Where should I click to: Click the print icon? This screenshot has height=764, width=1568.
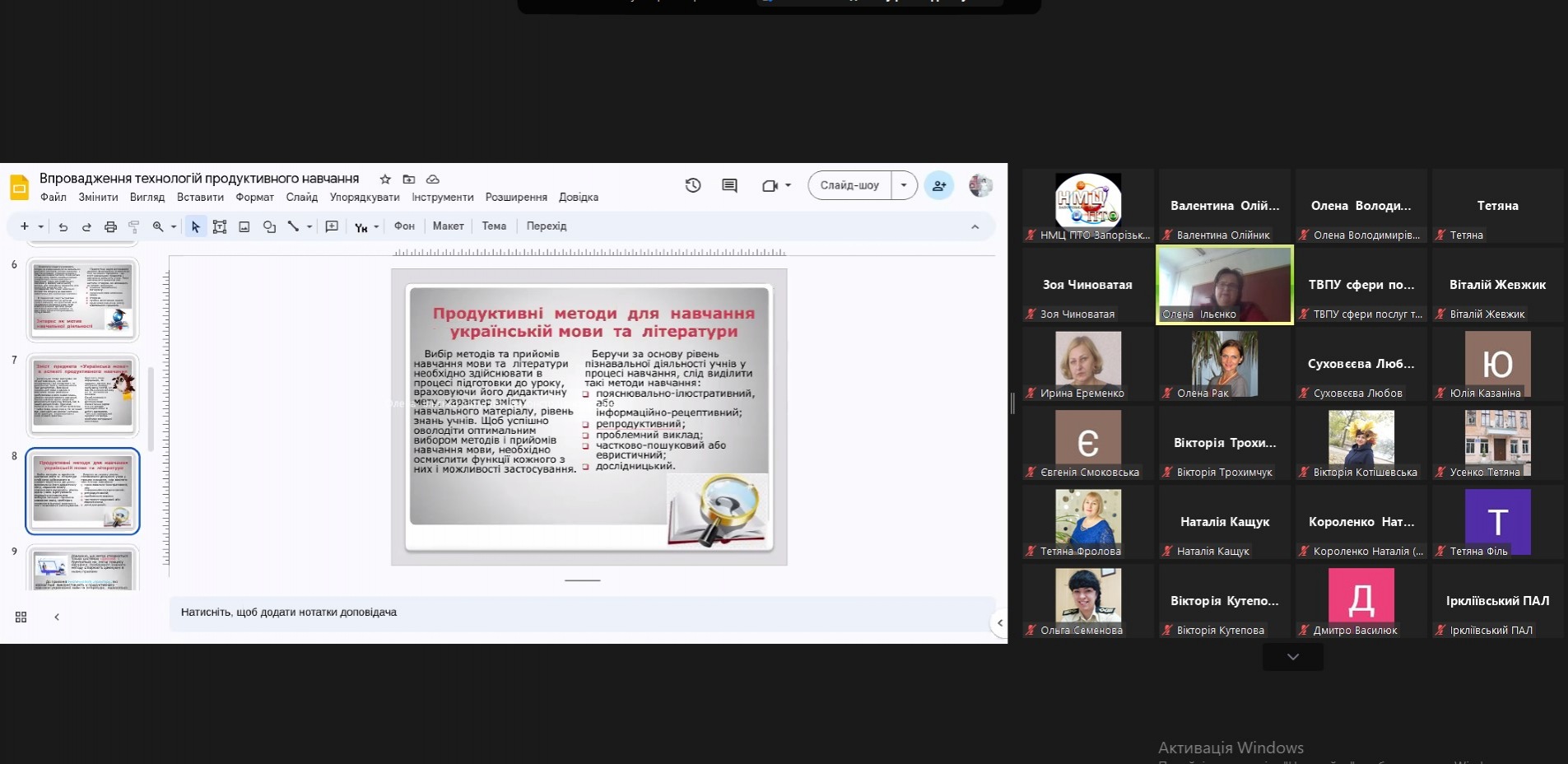point(110,227)
